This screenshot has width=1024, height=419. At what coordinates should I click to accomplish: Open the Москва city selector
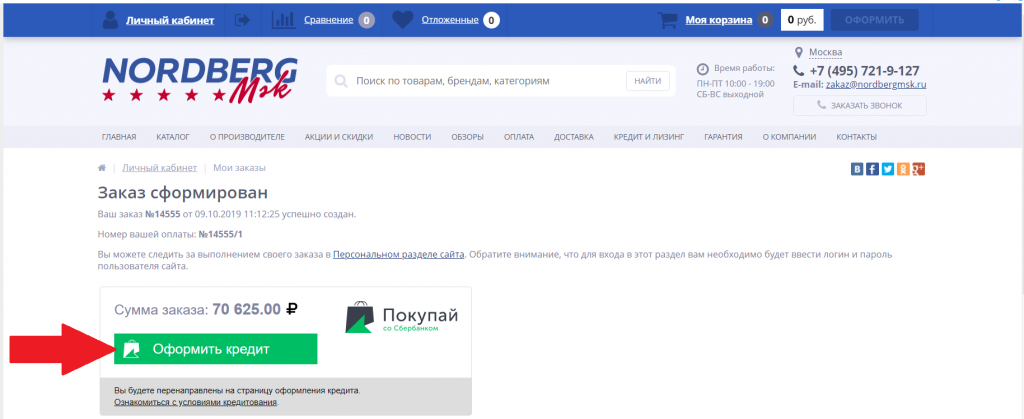click(825, 52)
